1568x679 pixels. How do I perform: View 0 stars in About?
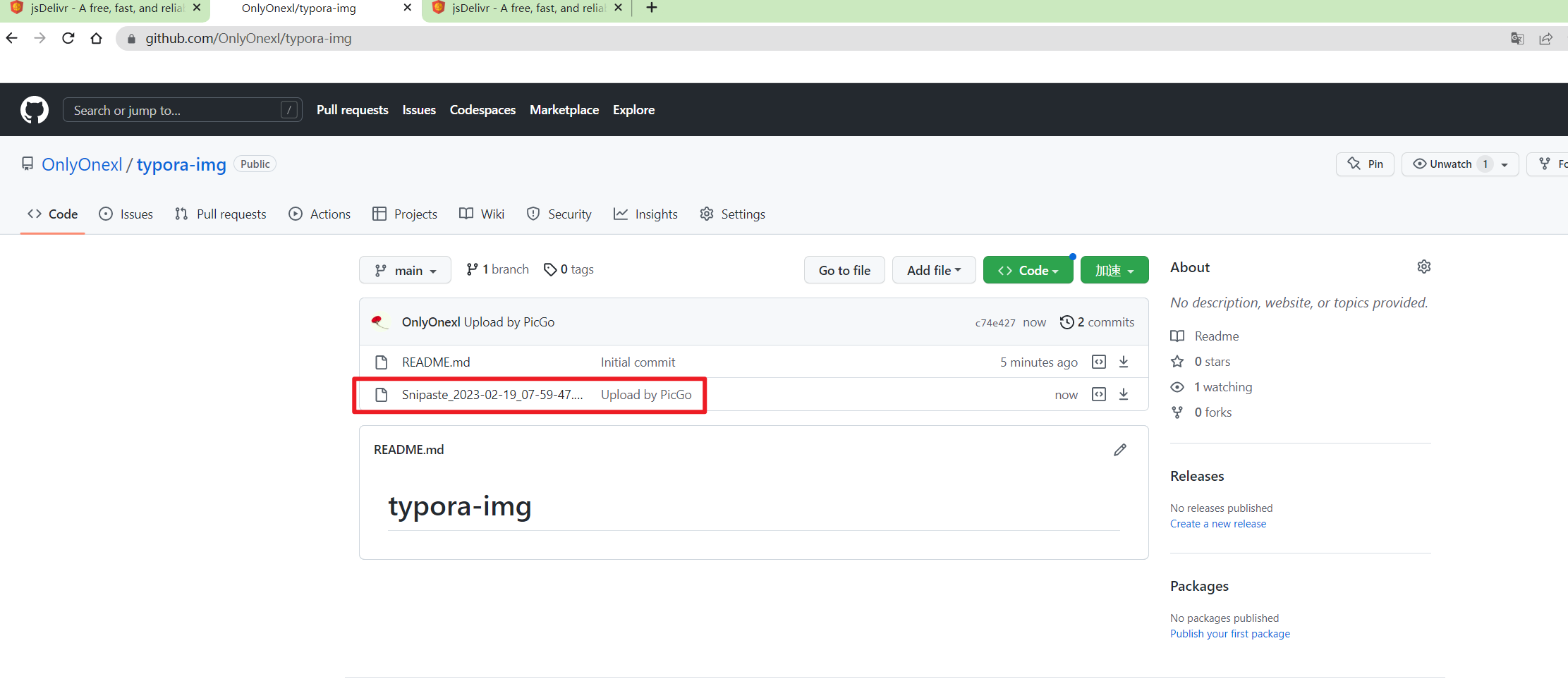[x=1201, y=362]
